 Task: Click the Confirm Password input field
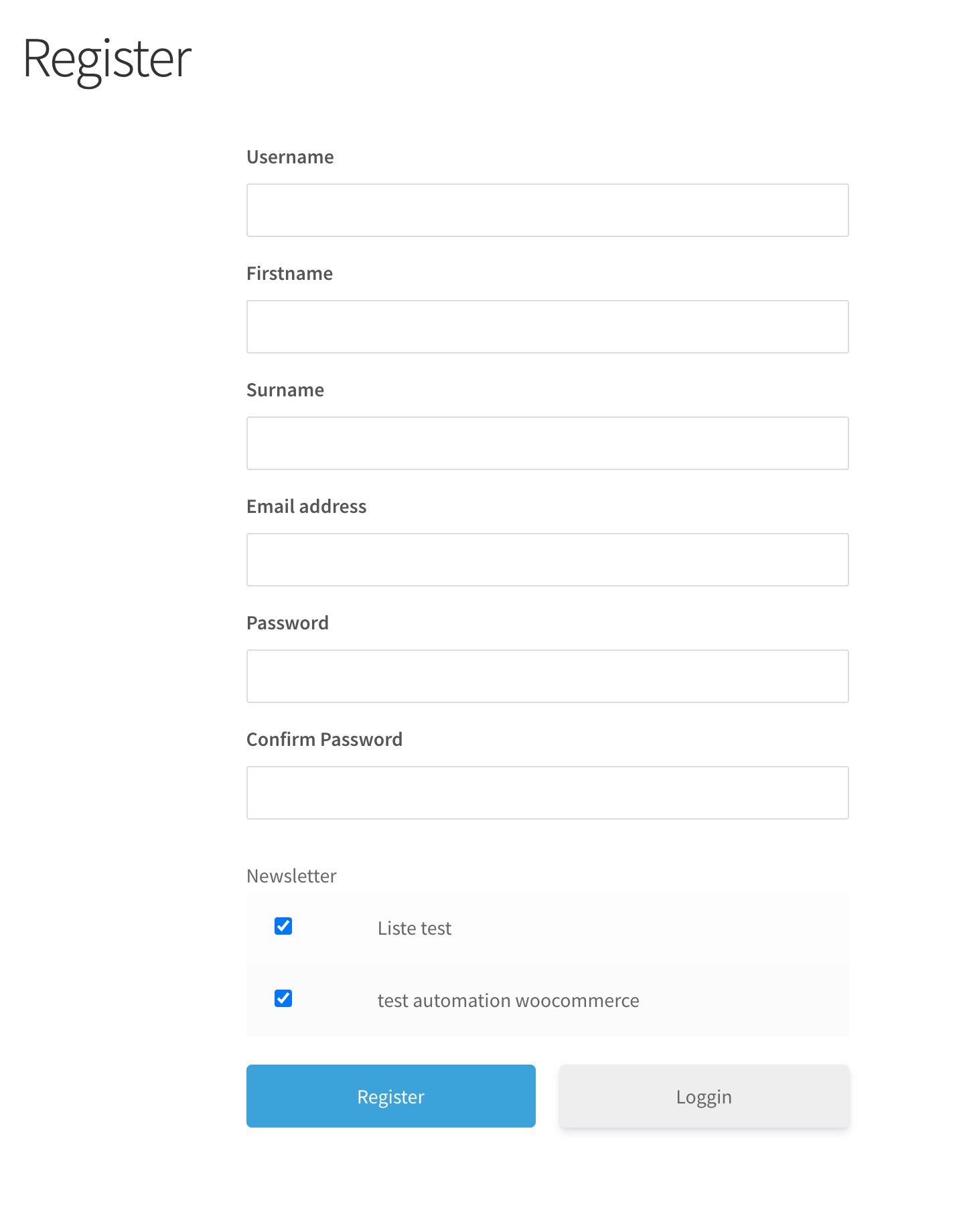(547, 793)
